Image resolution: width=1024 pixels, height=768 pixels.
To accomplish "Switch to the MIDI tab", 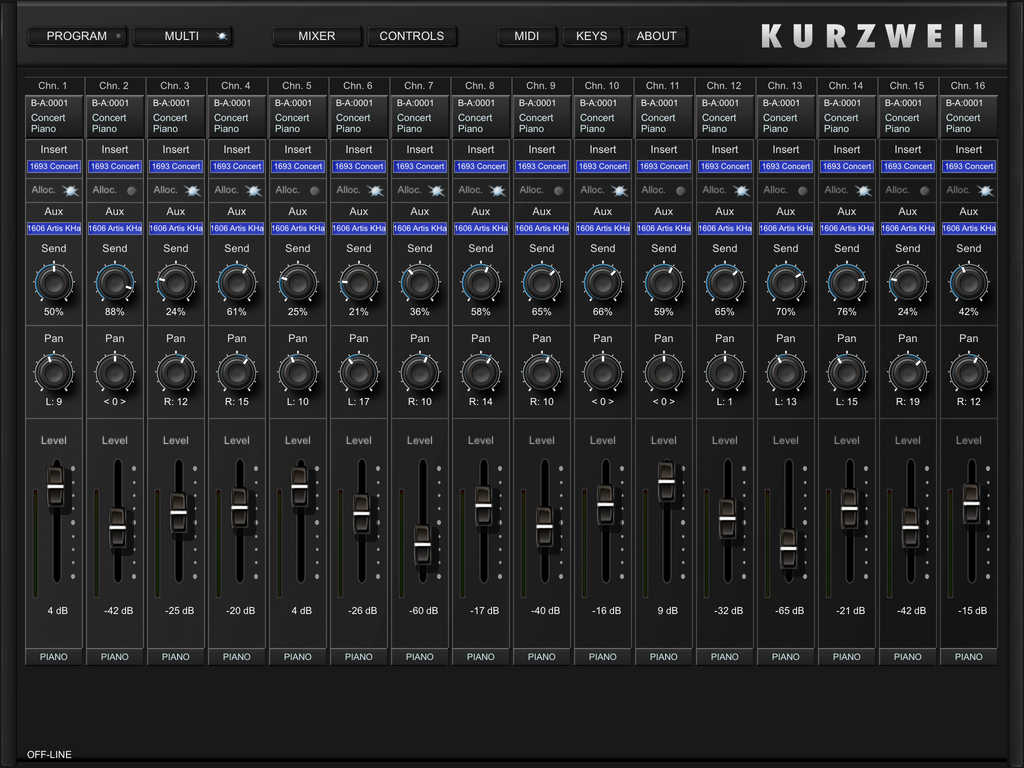I will click(527, 36).
